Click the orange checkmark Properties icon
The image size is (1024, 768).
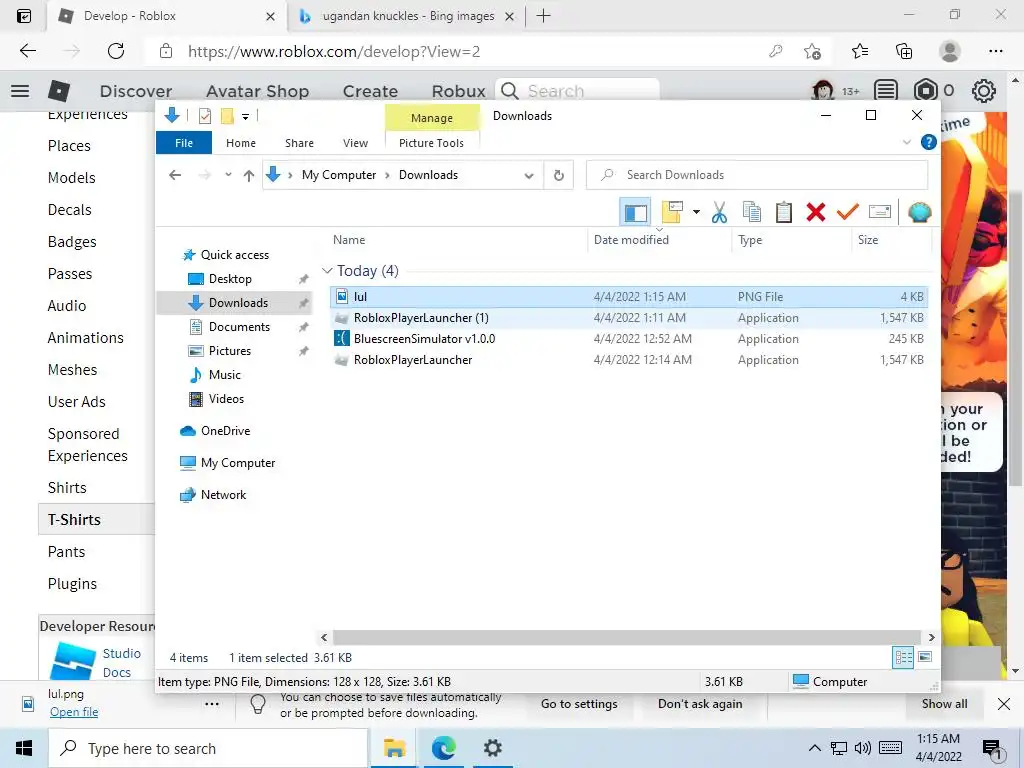click(x=848, y=212)
